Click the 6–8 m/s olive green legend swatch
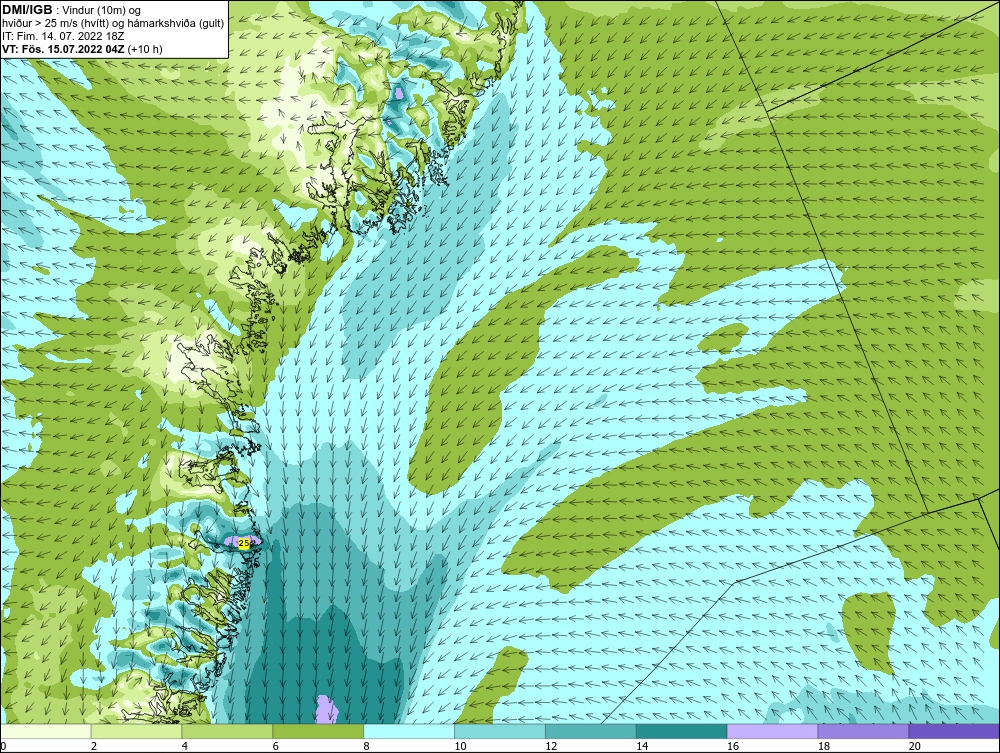1000x753 pixels. tap(318, 731)
